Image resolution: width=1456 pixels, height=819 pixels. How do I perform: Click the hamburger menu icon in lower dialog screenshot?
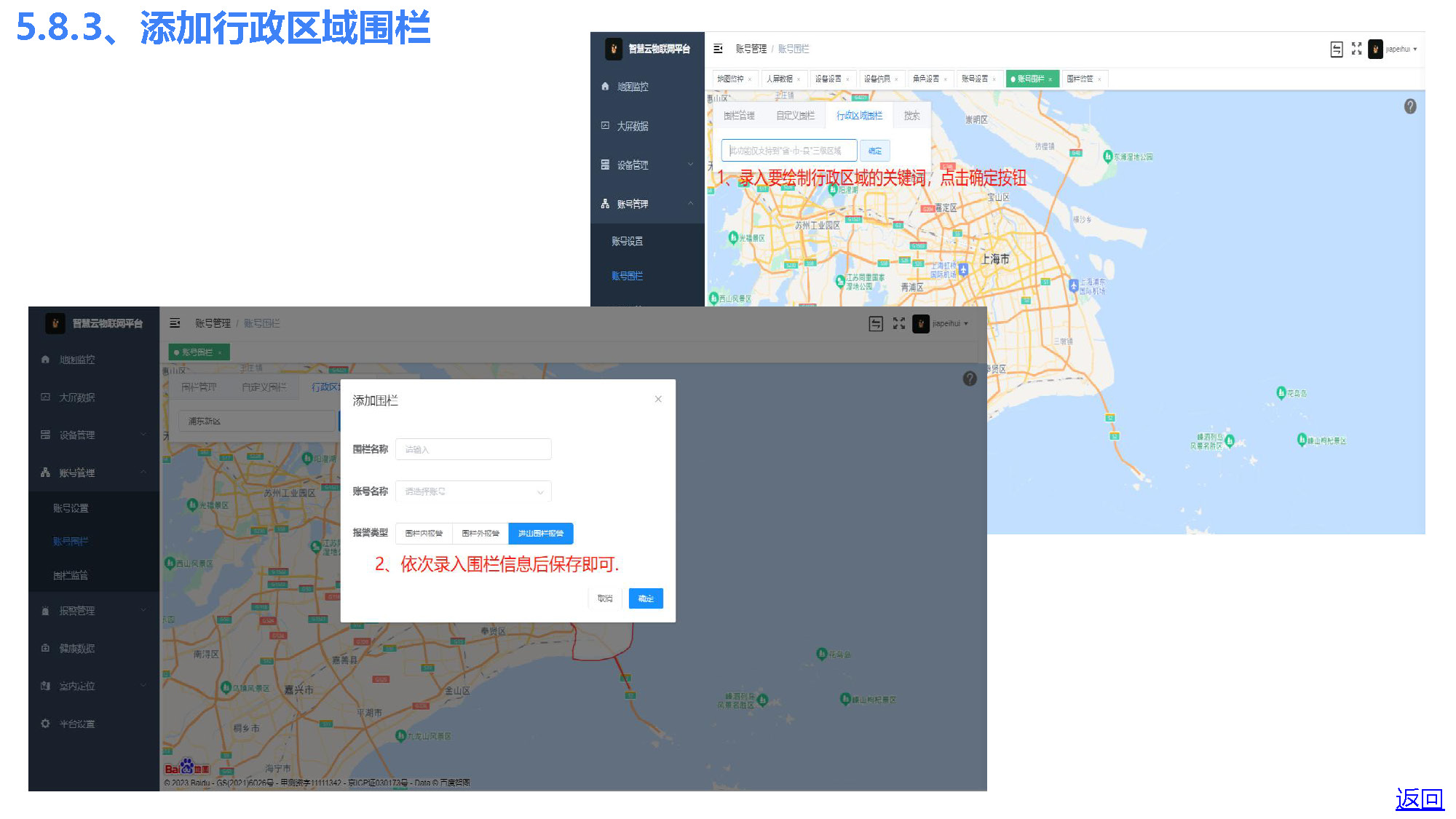(x=175, y=323)
